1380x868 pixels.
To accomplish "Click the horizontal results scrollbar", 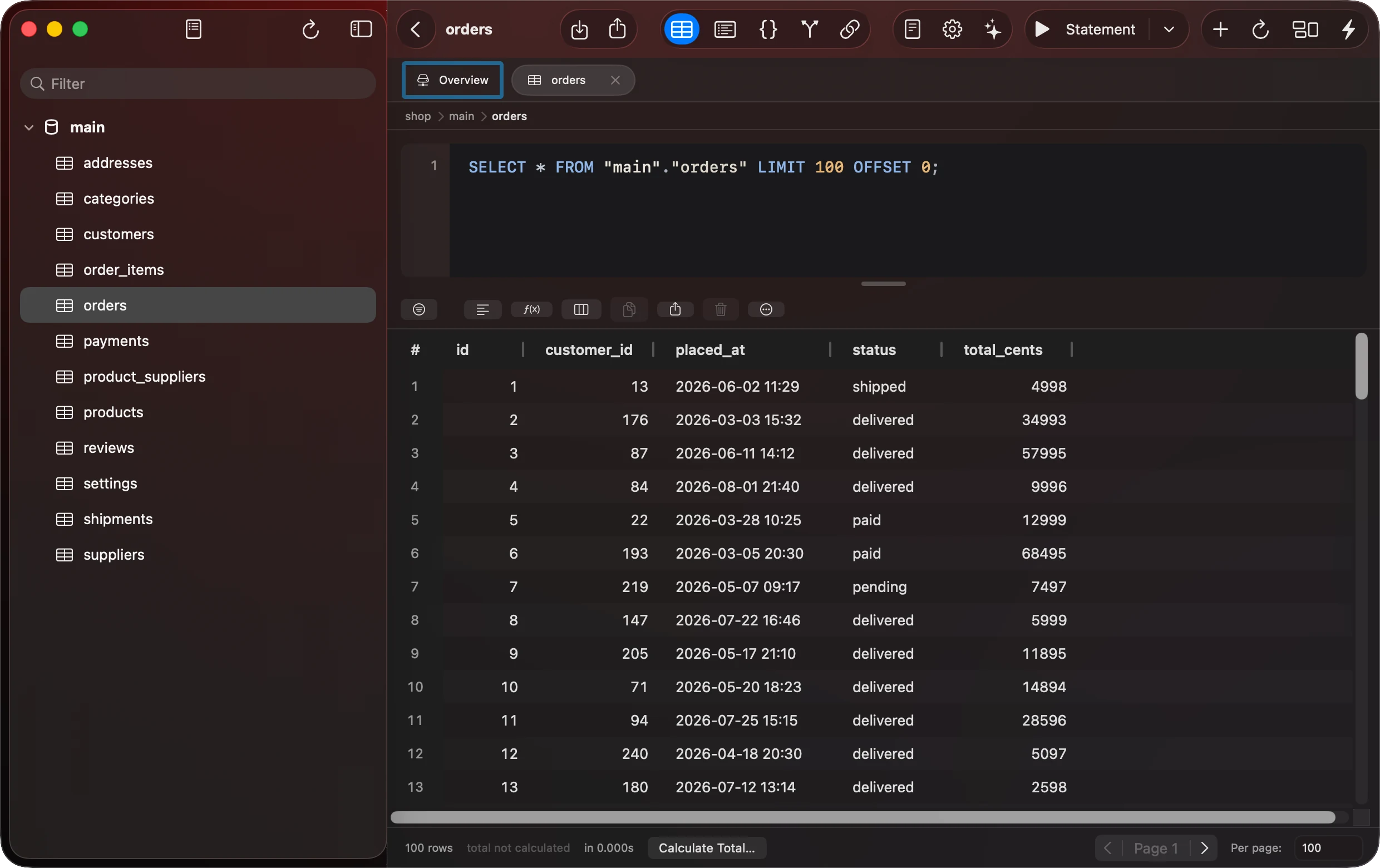I will (x=862, y=817).
